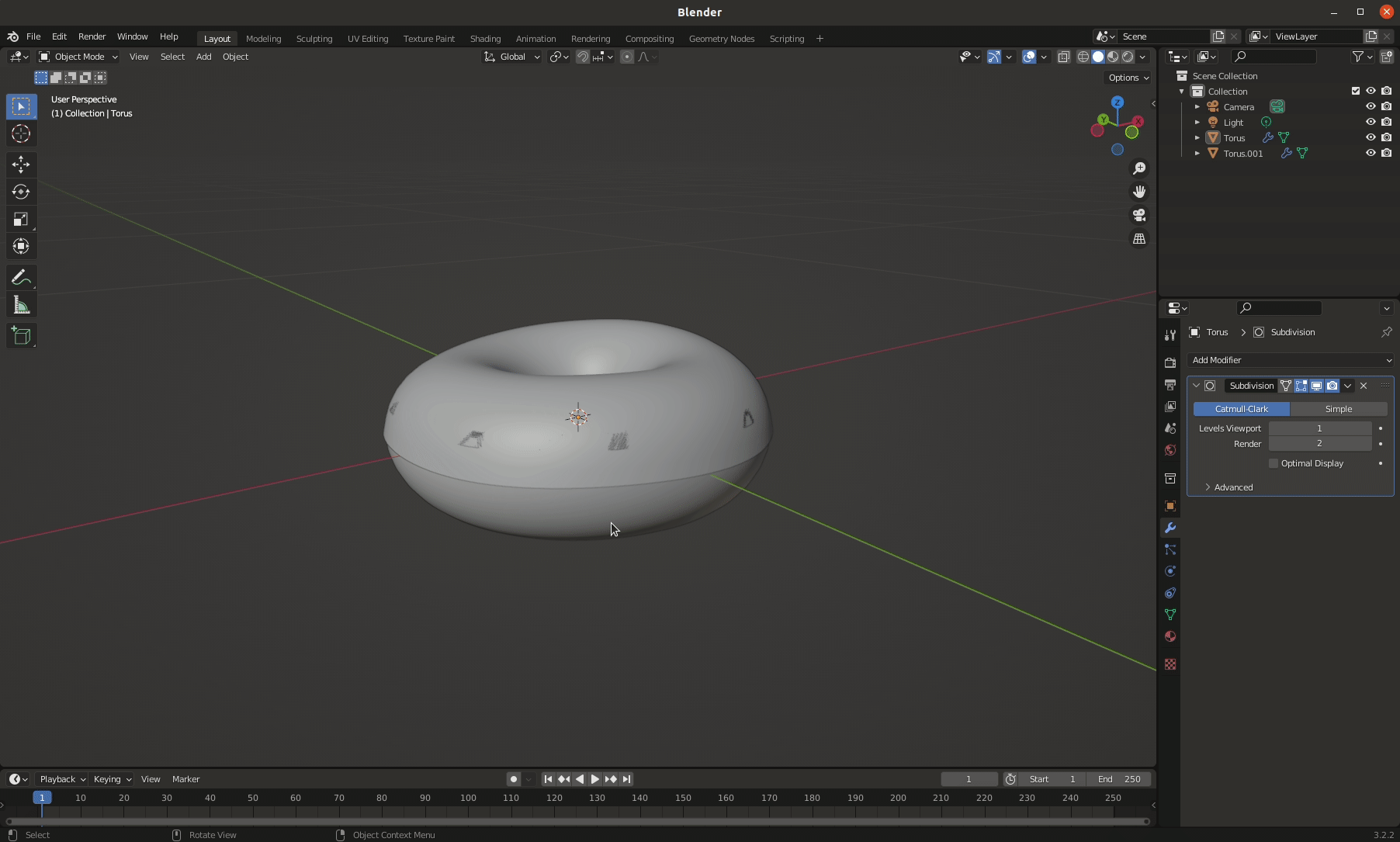
Task: Select the Catmull-Clark subdivision type
Action: click(x=1242, y=409)
